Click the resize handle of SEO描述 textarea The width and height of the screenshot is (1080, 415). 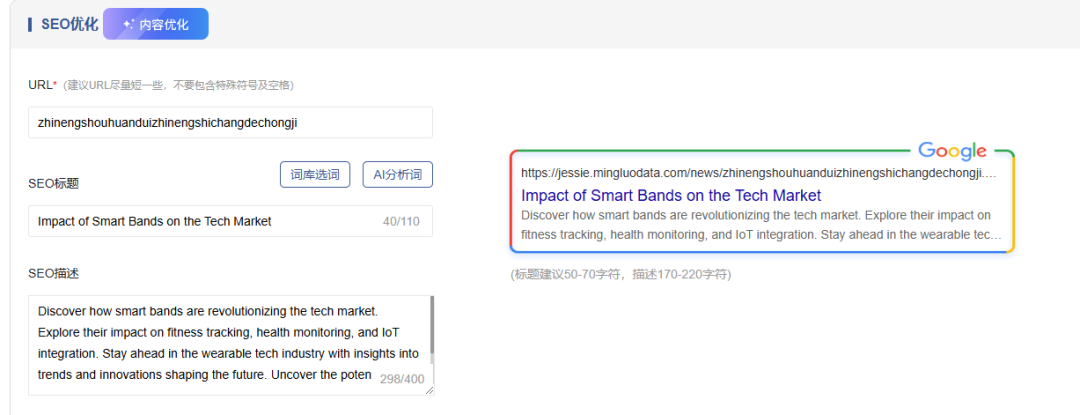pos(429,390)
